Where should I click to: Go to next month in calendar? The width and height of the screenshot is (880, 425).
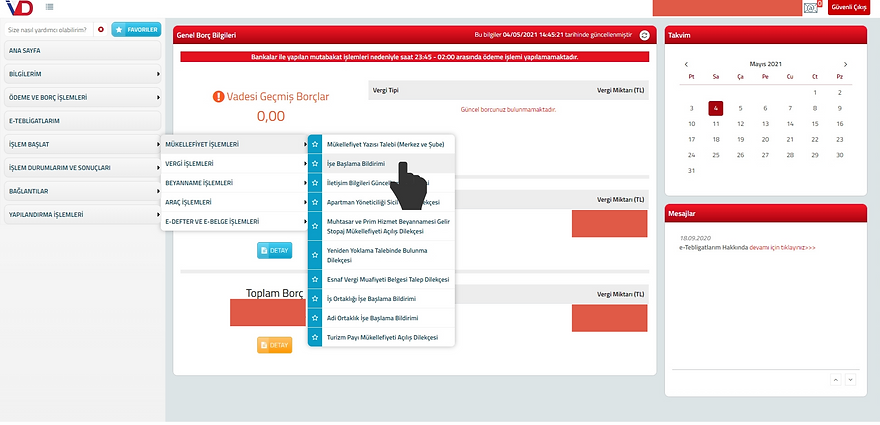(x=845, y=65)
